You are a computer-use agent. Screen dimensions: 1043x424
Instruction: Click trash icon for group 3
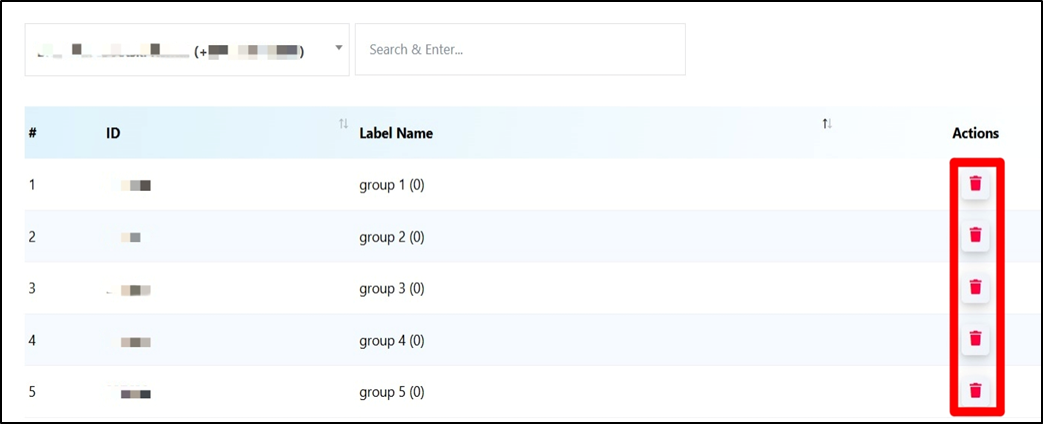click(975, 288)
